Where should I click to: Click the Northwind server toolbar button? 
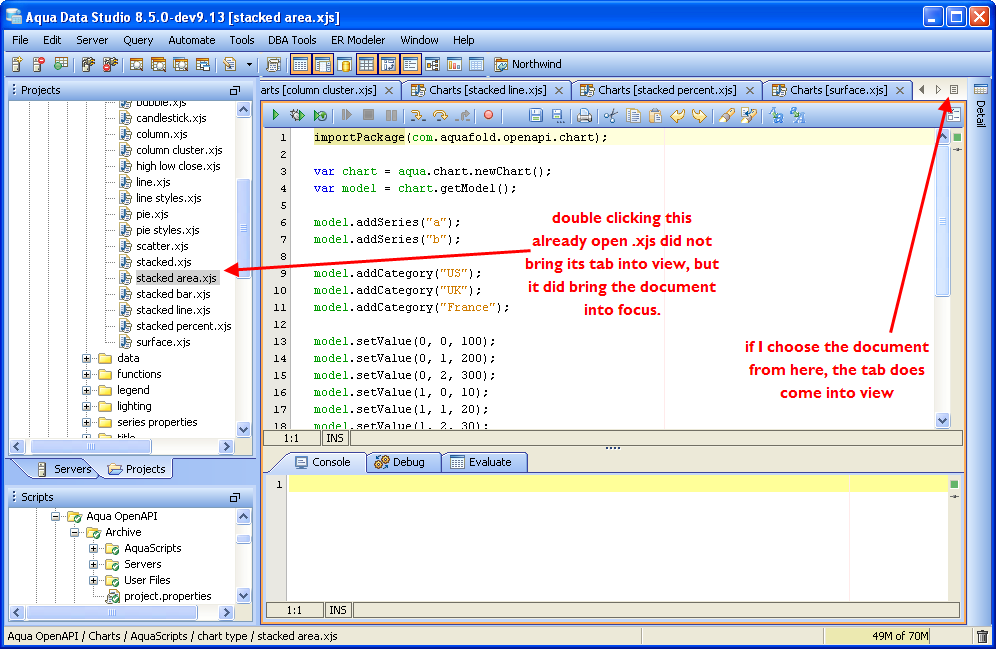[x=528, y=64]
